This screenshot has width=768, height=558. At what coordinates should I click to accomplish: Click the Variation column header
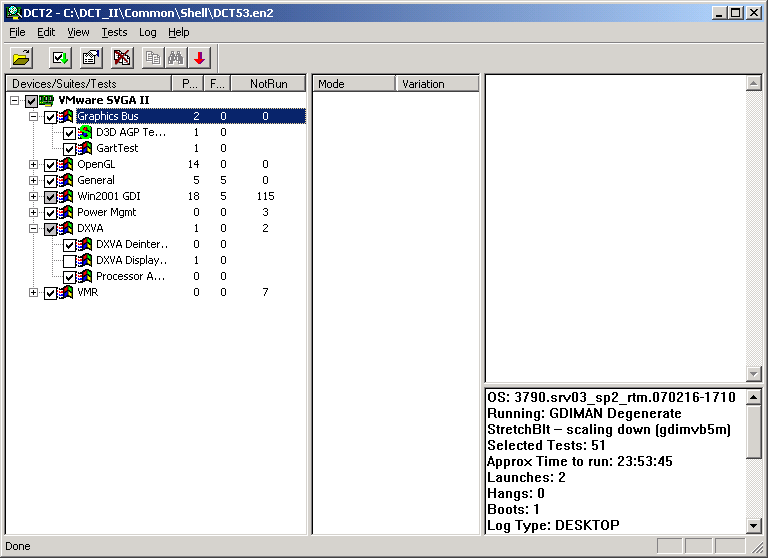(437, 84)
